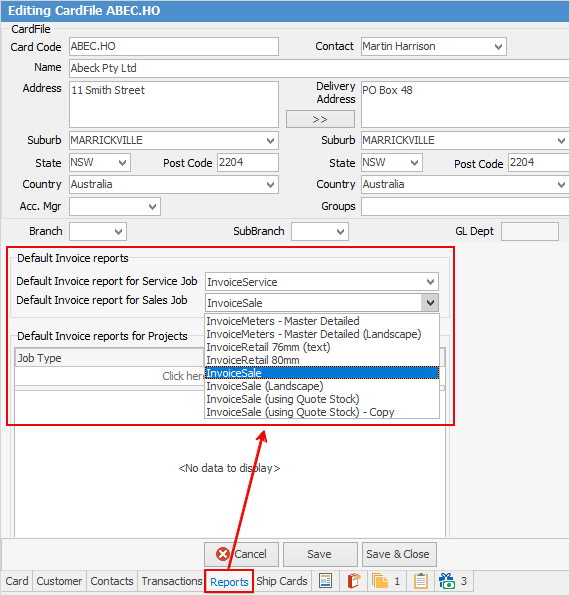This screenshot has height=596, width=570.
Task: Open Service Job invoice report dropdown
Action: [430, 282]
